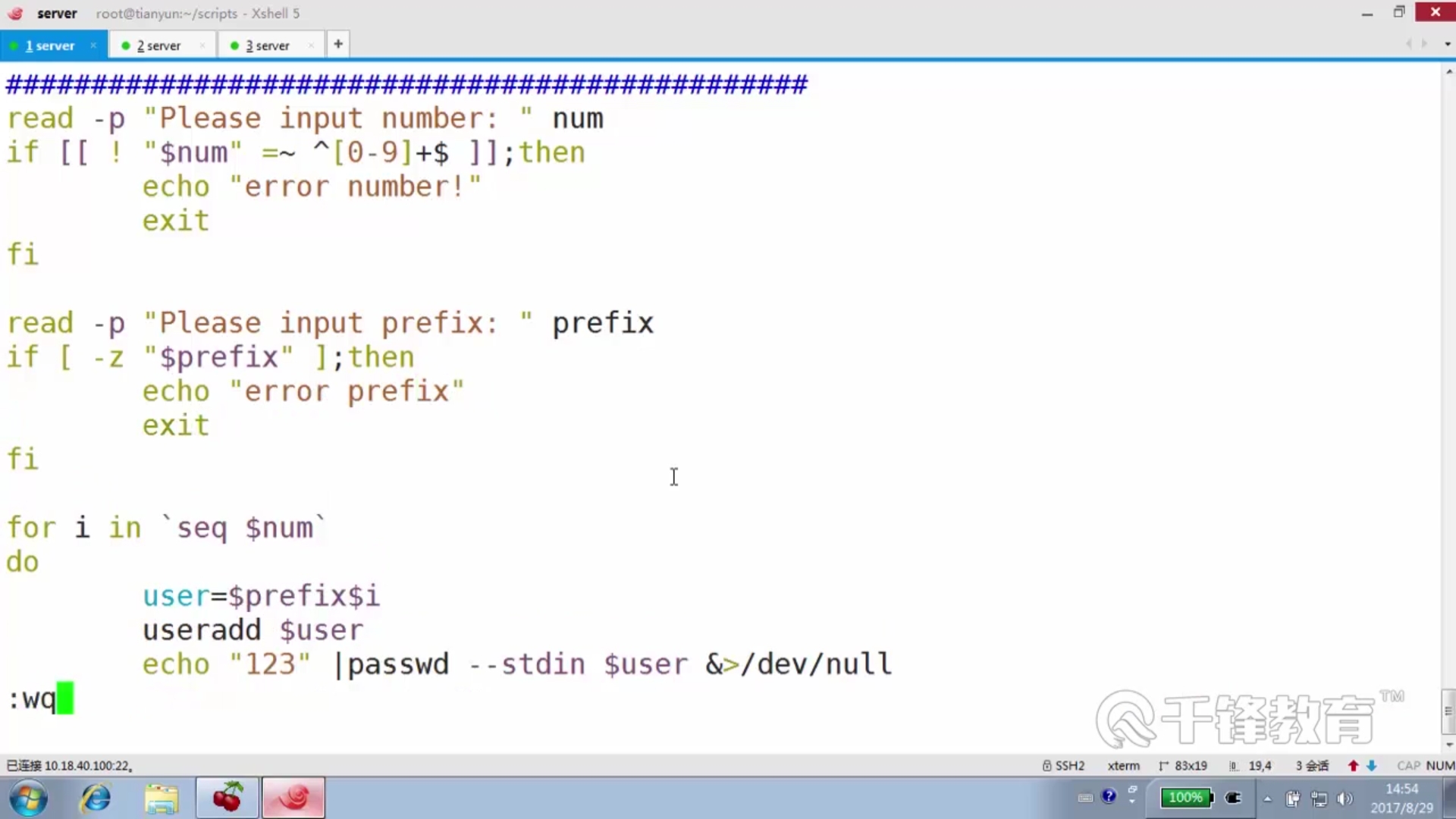Click the 100% battery indicator
The height and width of the screenshot is (819, 1456).
coord(1186,797)
